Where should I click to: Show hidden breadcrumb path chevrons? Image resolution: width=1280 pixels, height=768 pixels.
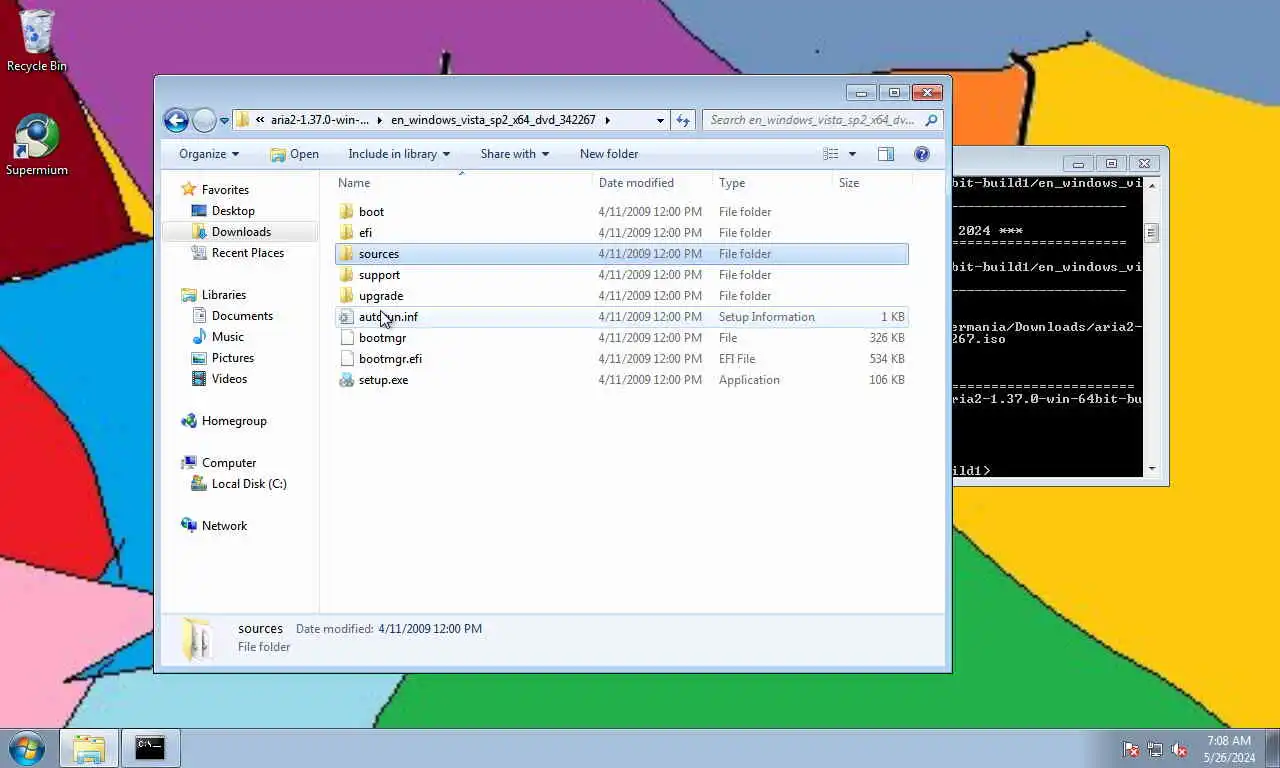pyautogui.click(x=260, y=120)
